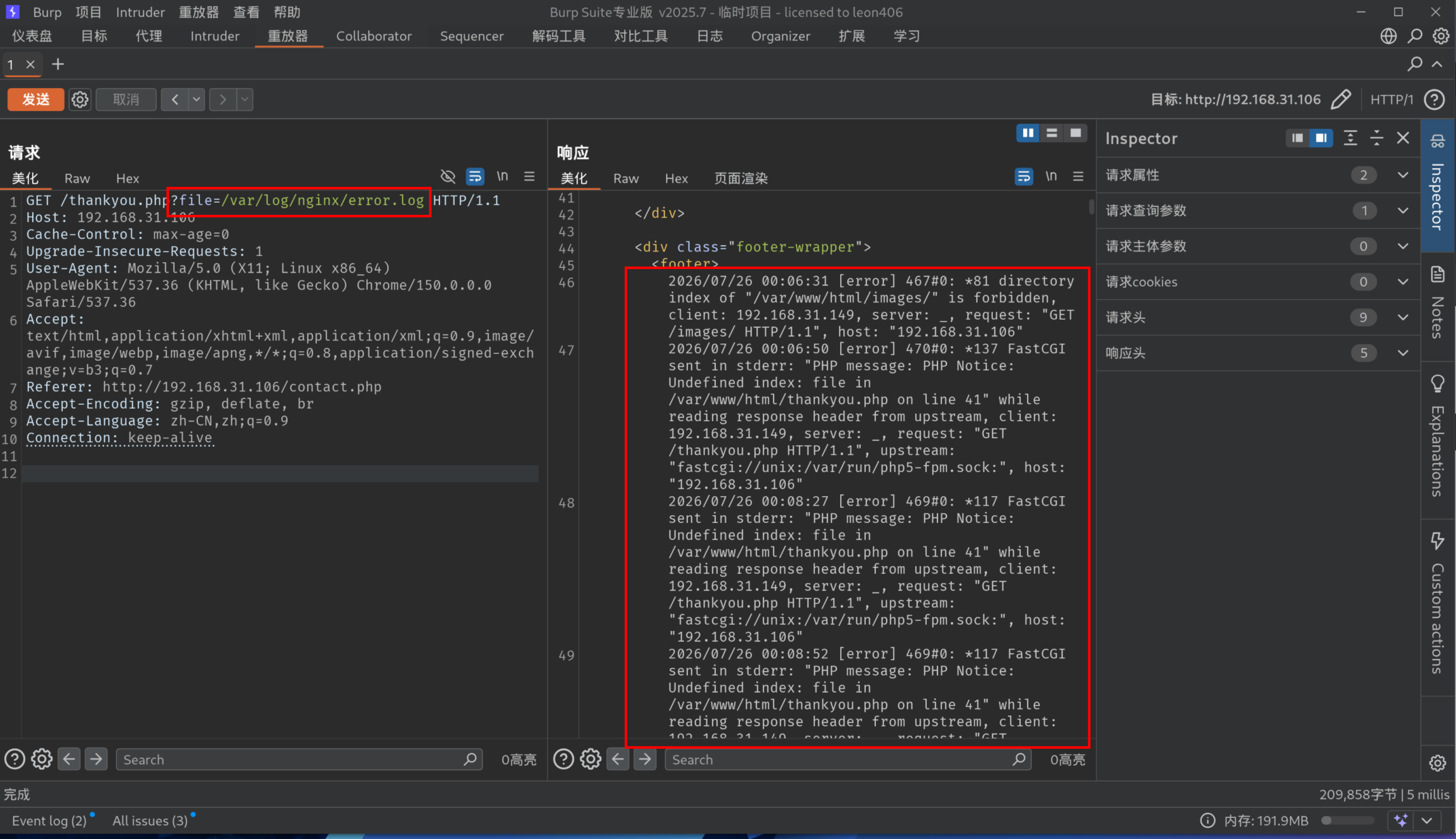Collapse tab bar with the caret icon

1437,64
